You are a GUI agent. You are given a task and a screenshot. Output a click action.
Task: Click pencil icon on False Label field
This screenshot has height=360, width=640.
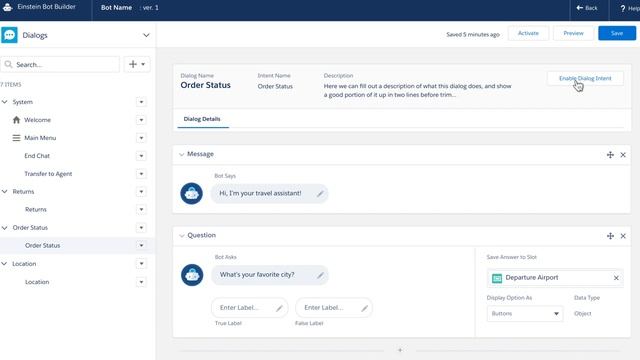(364, 308)
